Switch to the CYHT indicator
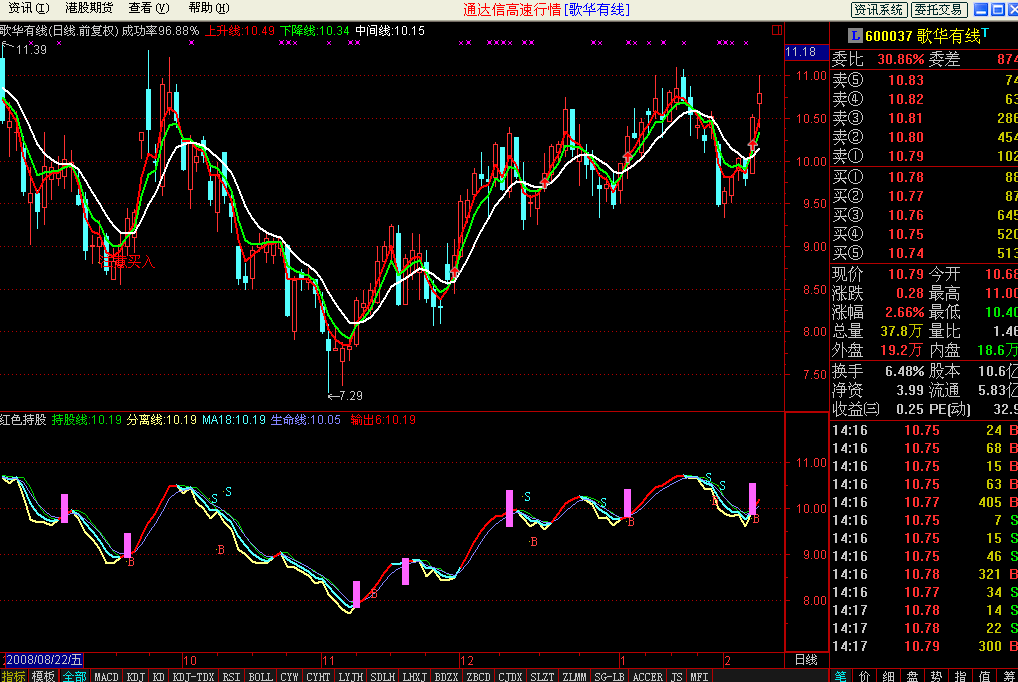This screenshot has width=1018, height=682. (318, 677)
